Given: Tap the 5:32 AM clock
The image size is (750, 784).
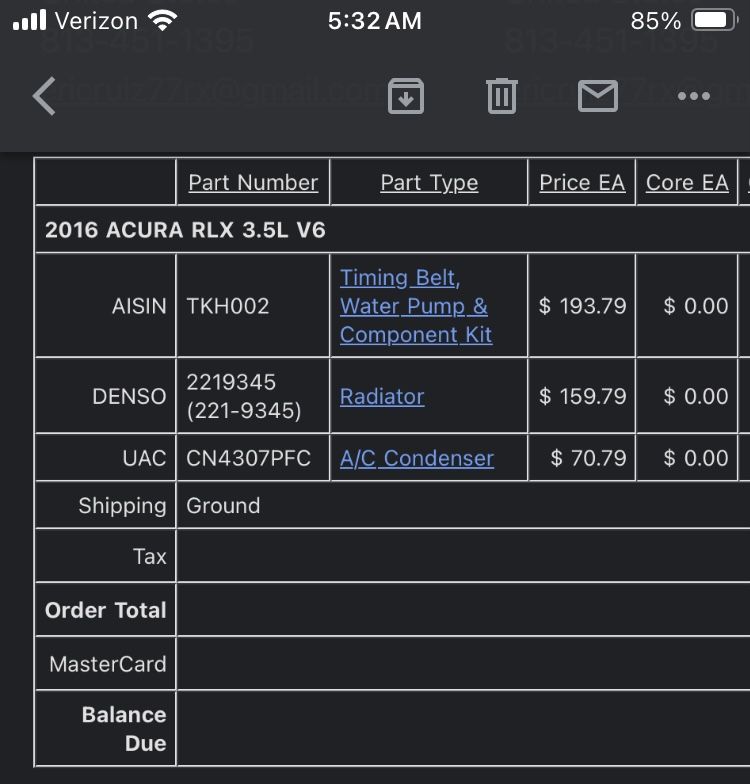Looking at the screenshot, I should click(x=374, y=21).
